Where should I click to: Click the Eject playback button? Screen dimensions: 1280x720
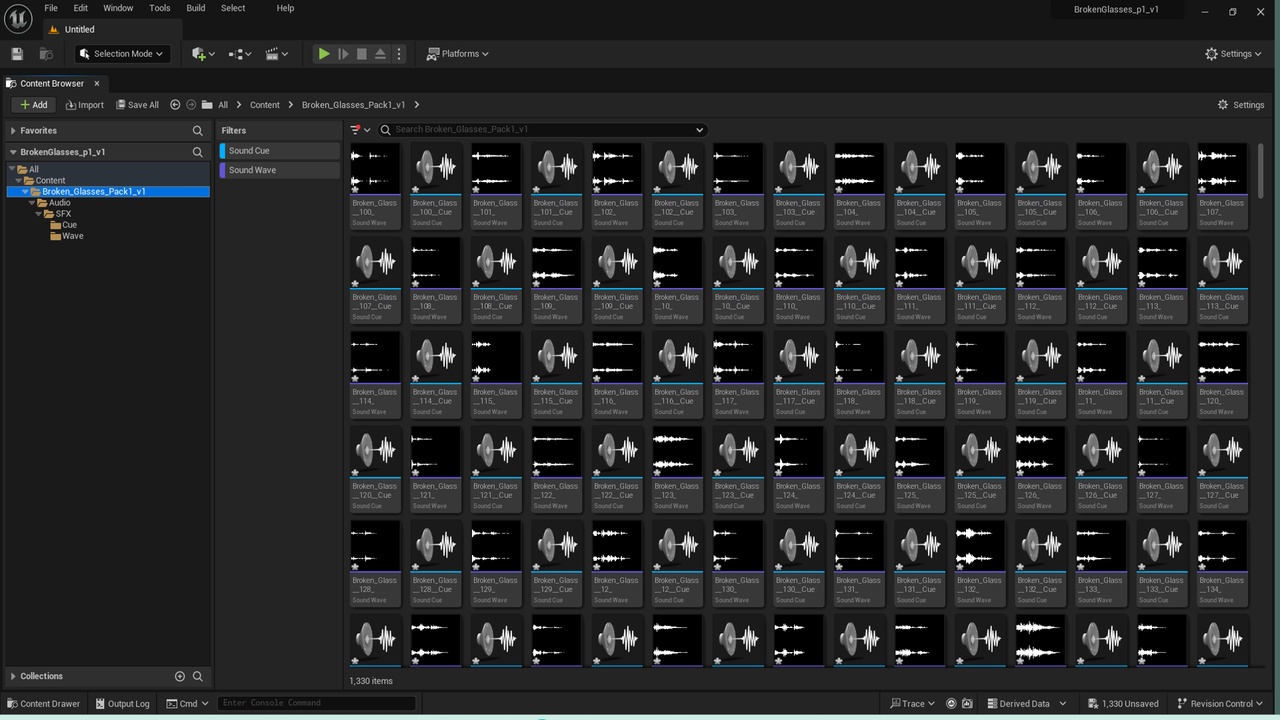pos(380,54)
